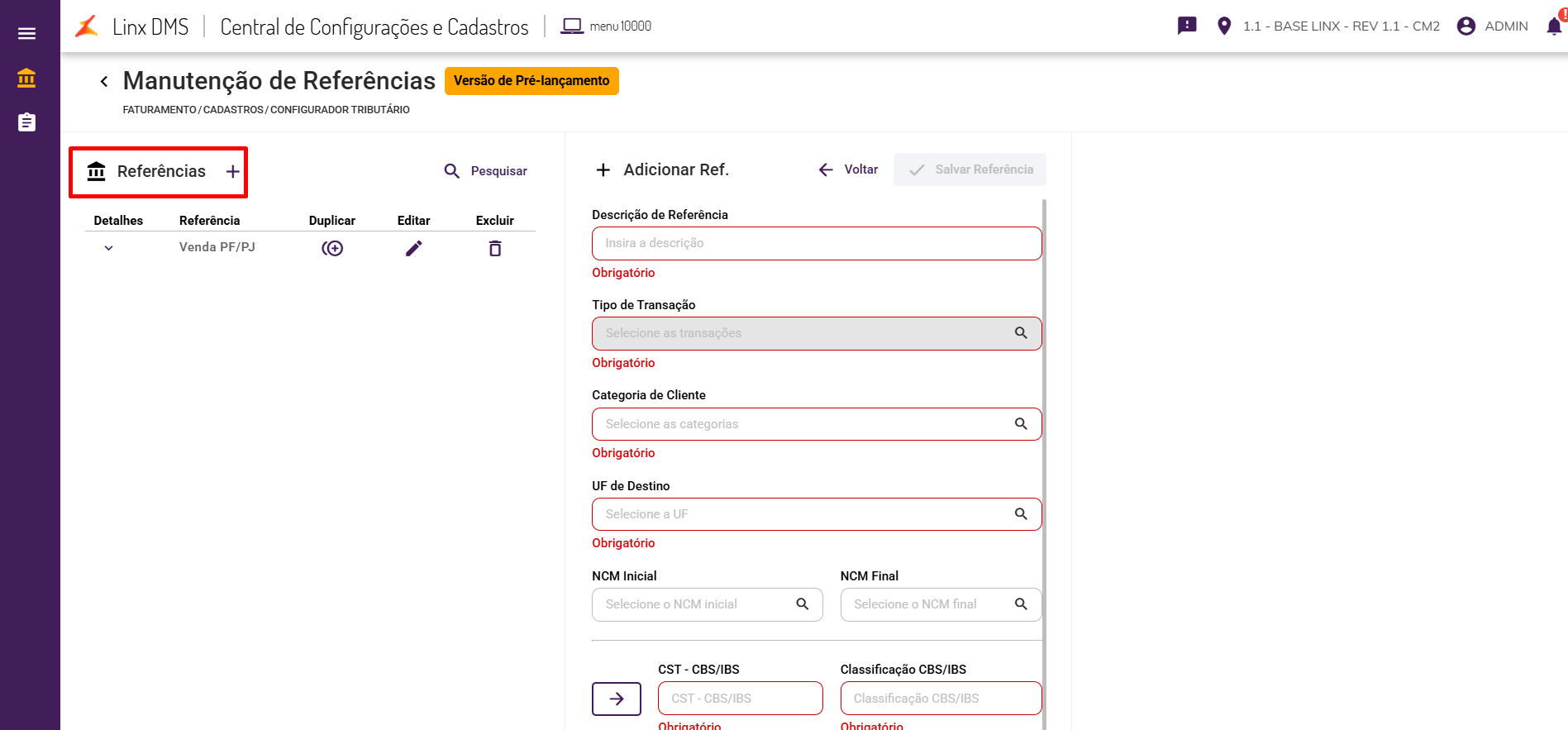
Task: Click the feedback message icon in the header
Action: [1187, 26]
